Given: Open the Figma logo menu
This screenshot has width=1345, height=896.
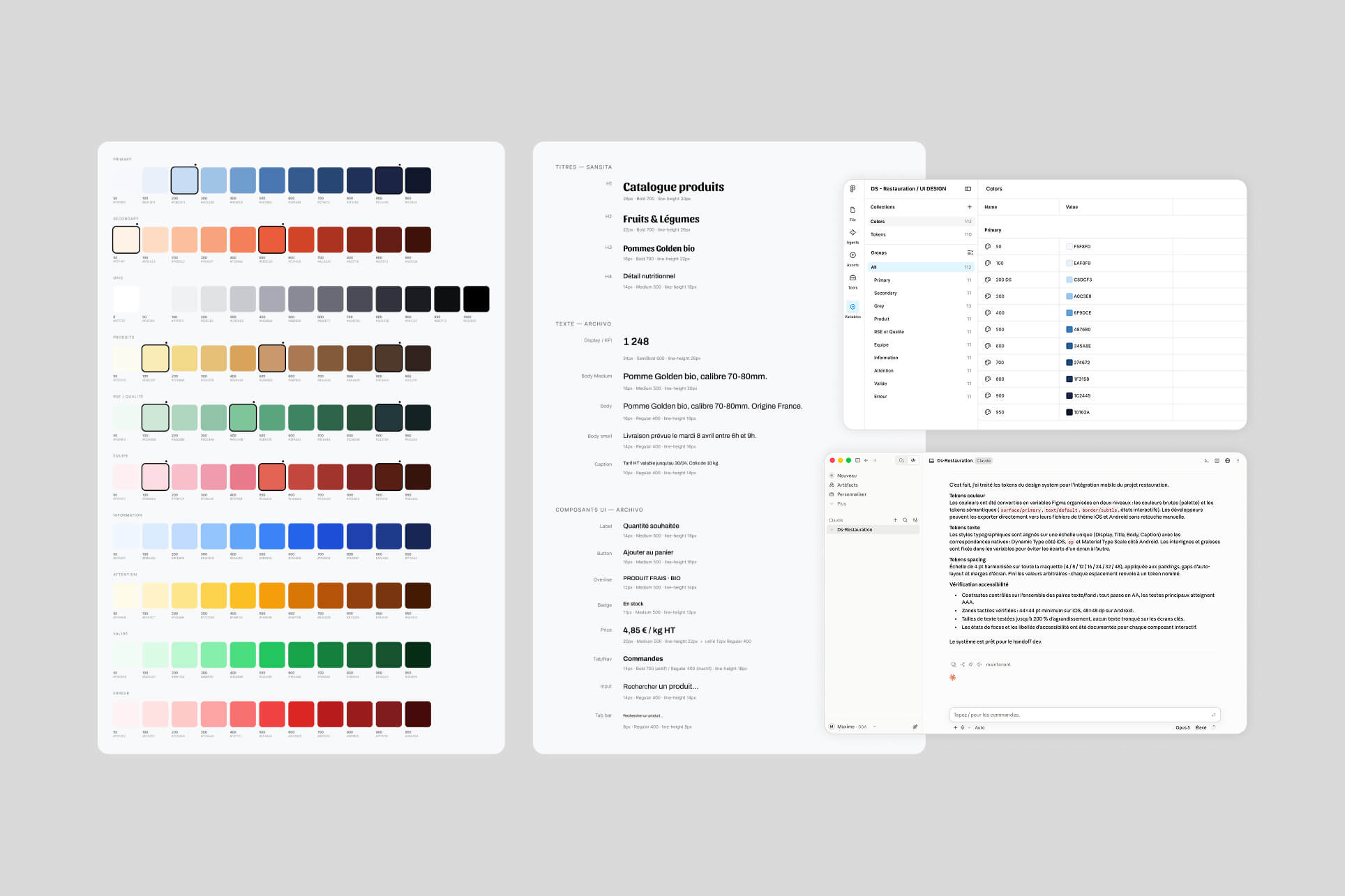Looking at the screenshot, I should (x=852, y=189).
